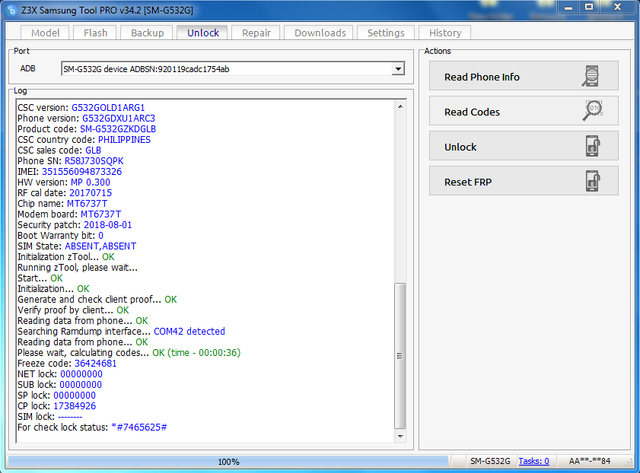
Task: Click the SUB lock value 00000000
Action: coord(81,384)
